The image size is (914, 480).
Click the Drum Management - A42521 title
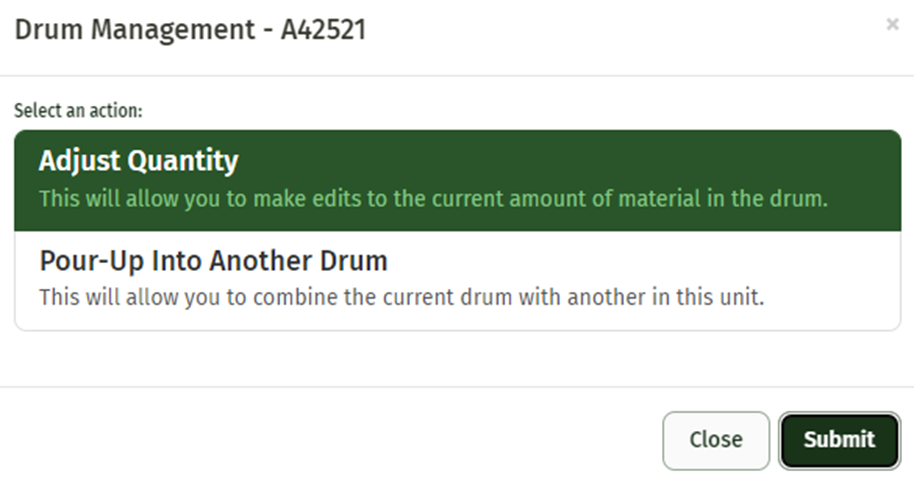tap(189, 30)
